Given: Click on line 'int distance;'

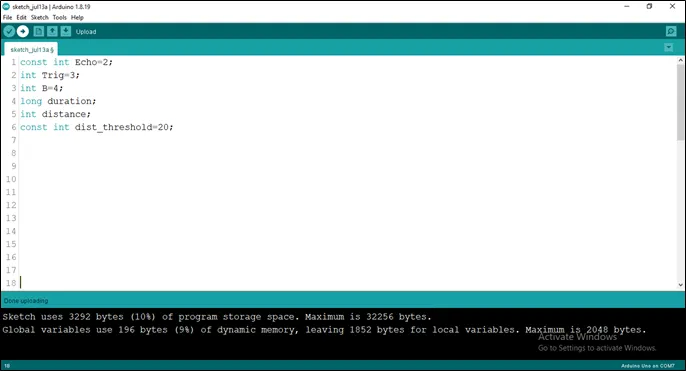Looking at the screenshot, I should coord(56,114).
